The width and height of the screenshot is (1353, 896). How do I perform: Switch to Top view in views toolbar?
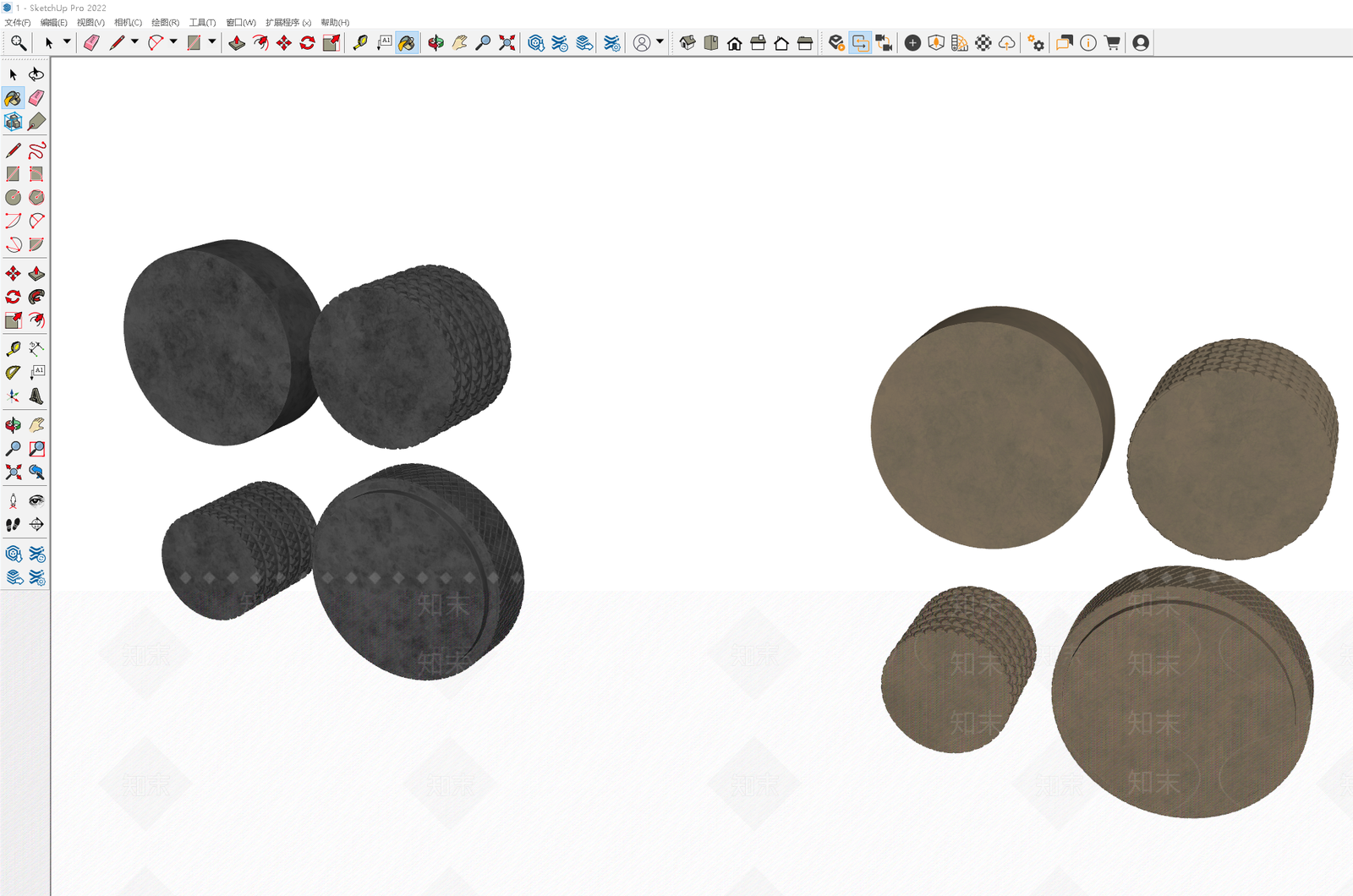coord(711,42)
